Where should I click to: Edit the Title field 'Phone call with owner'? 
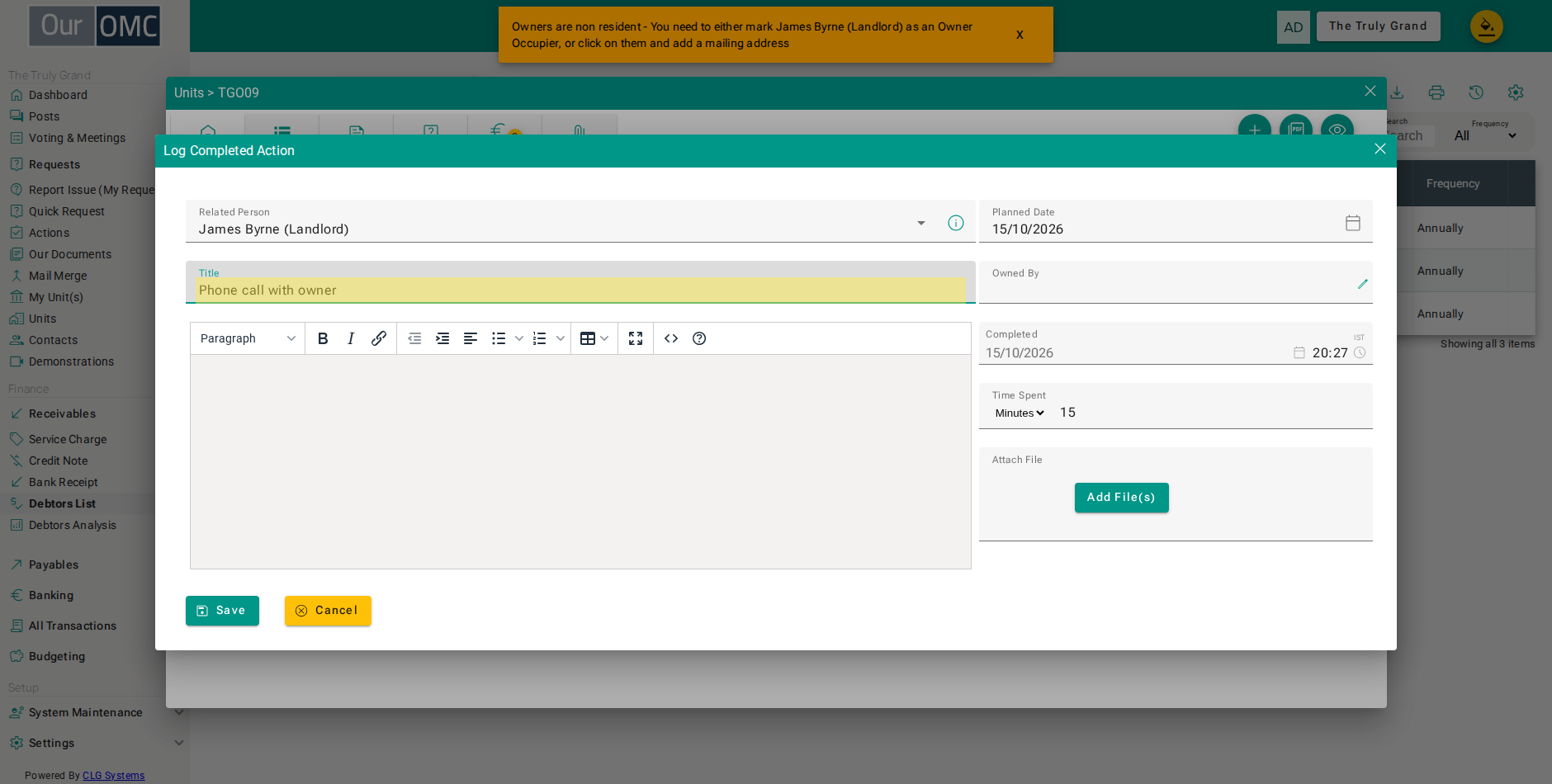(580, 290)
